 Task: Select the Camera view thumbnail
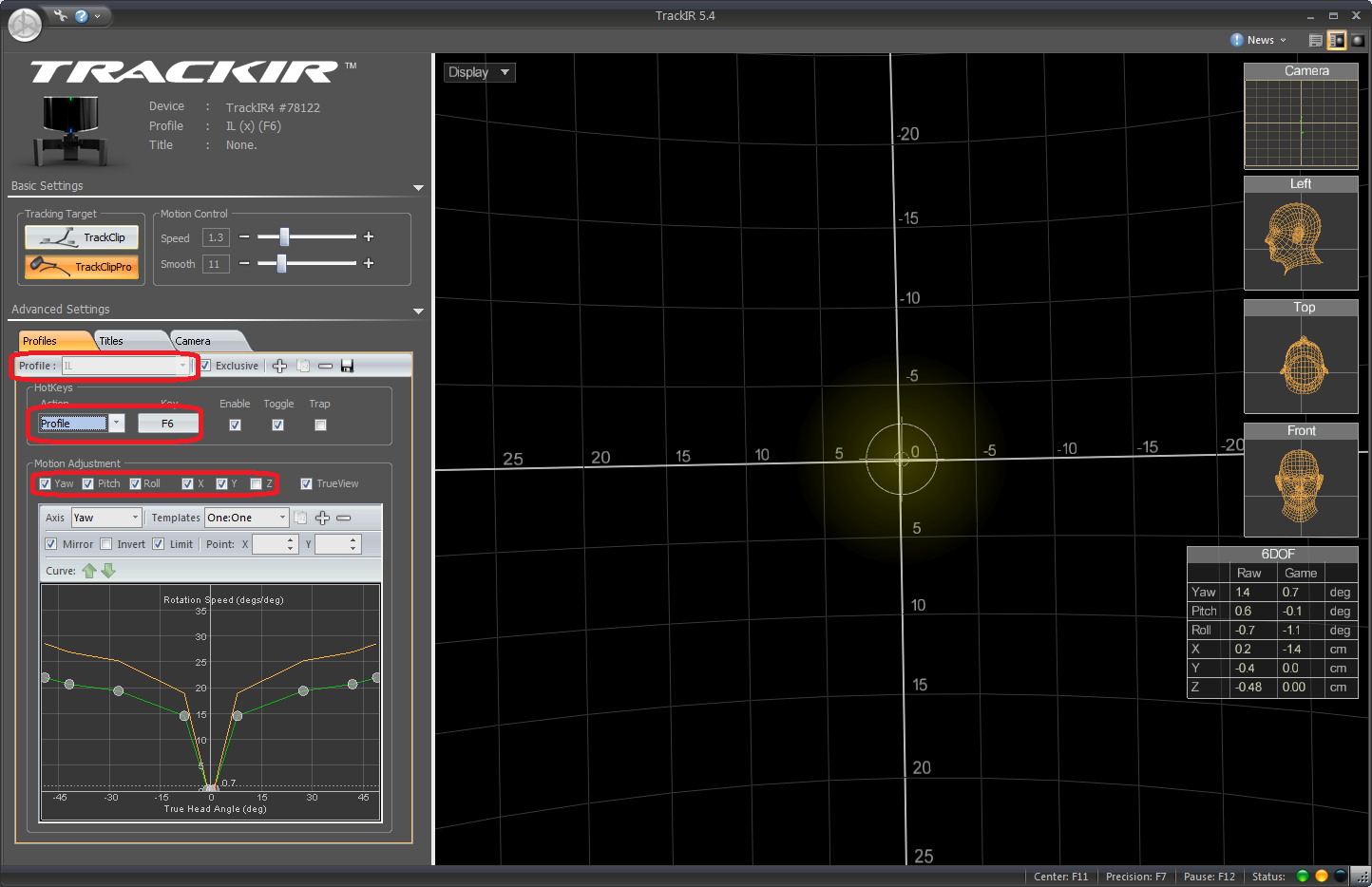pyautogui.click(x=1301, y=116)
